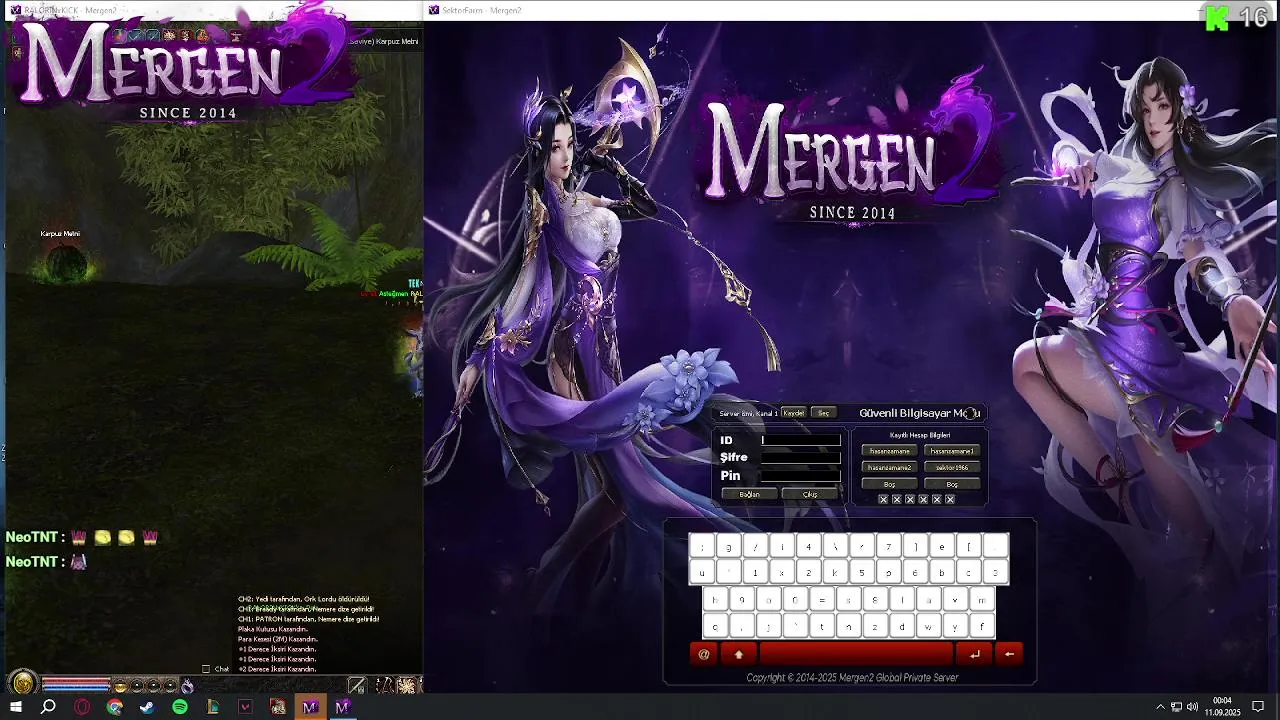This screenshot has width=1280, height=720.
Task: Click the Çıkış exit button
Action: [x=810, y=495]
